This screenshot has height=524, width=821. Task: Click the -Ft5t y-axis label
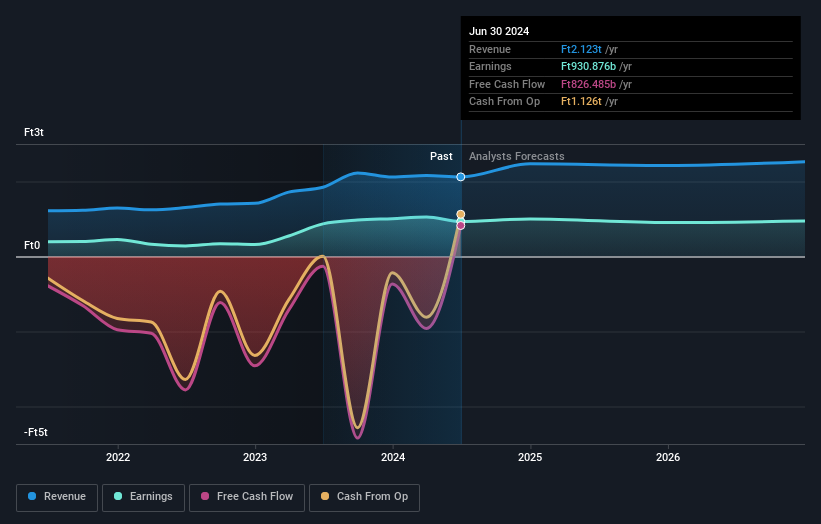pos(36,432)
